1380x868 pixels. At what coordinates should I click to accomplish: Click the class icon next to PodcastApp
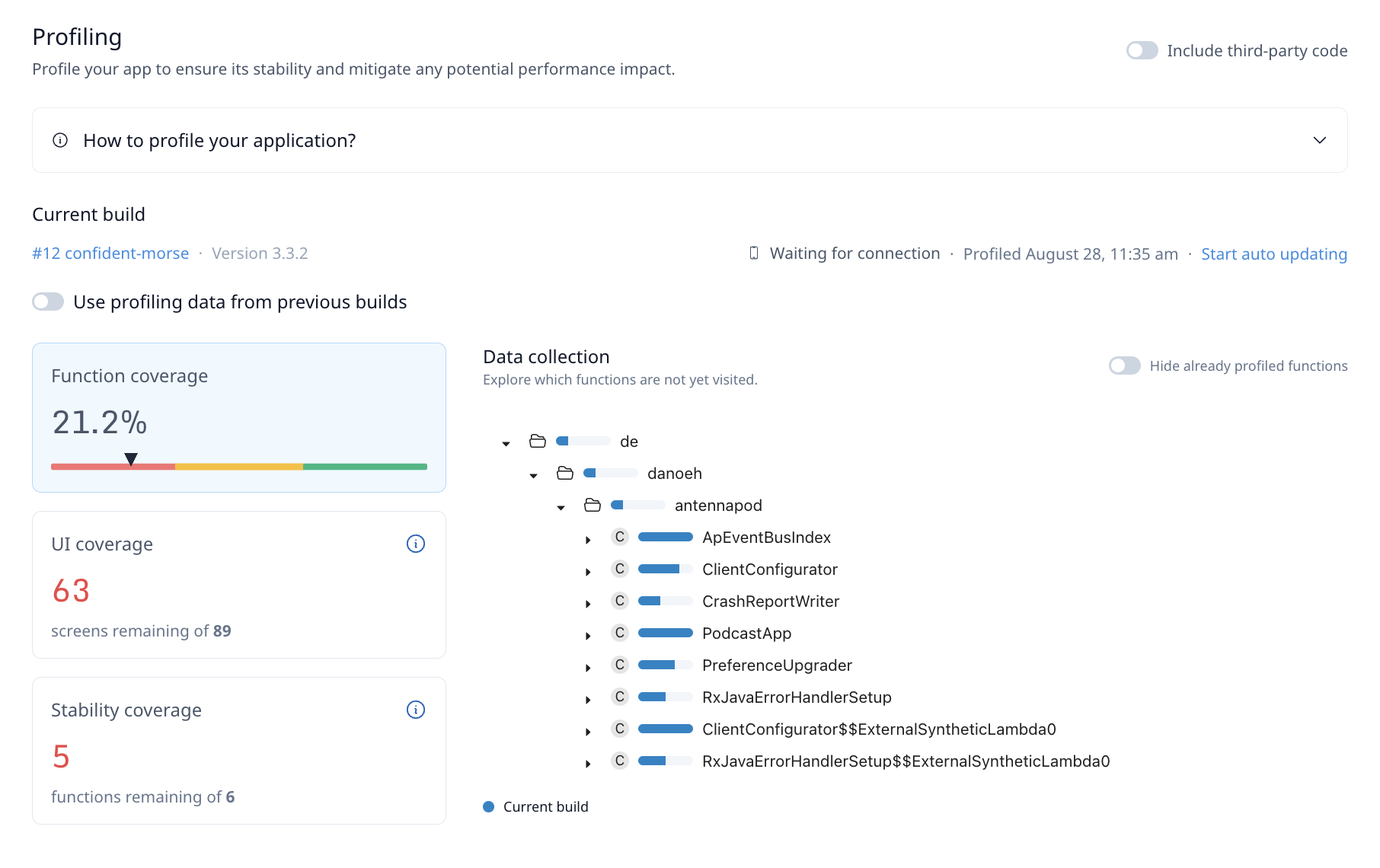pos(620,633)
